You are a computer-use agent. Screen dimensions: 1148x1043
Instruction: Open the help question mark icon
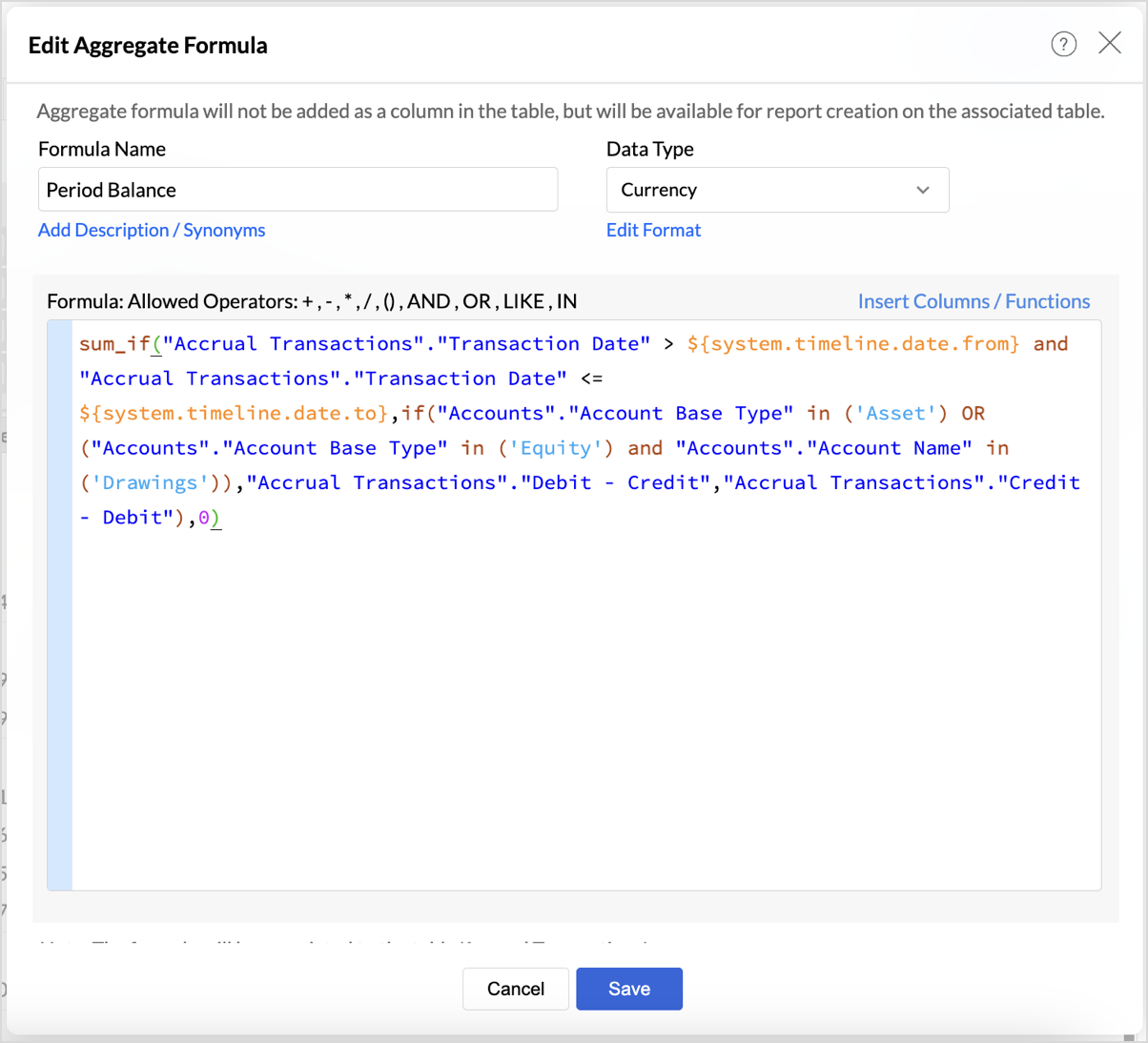click(1063, 44)
